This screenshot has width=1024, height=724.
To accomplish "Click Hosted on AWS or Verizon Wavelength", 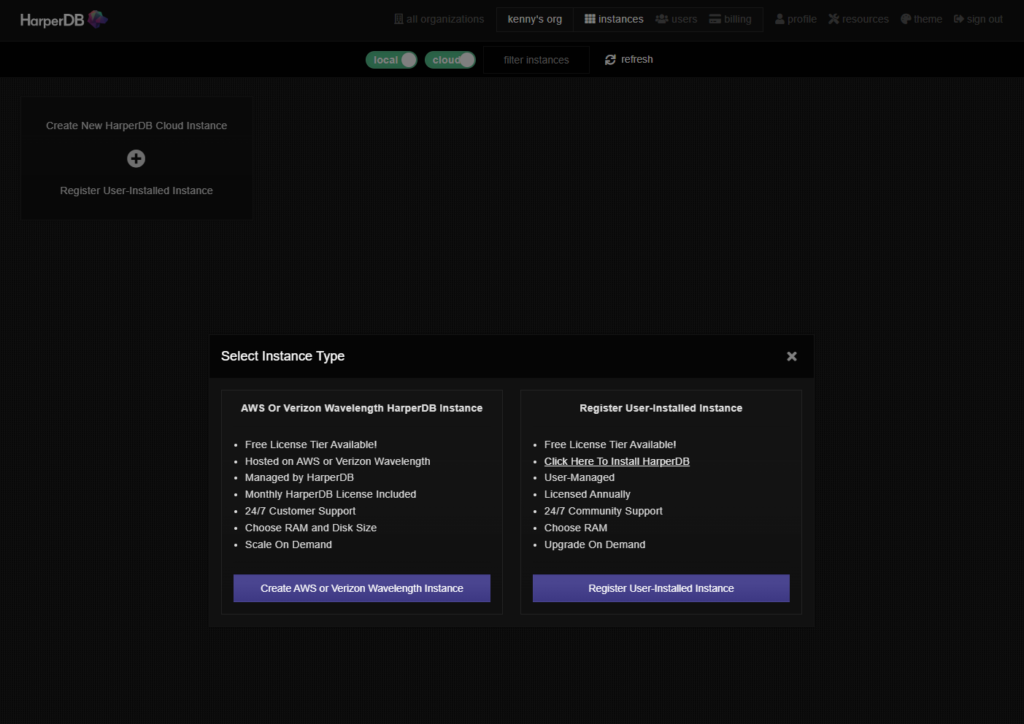I will tap(338, 462).
